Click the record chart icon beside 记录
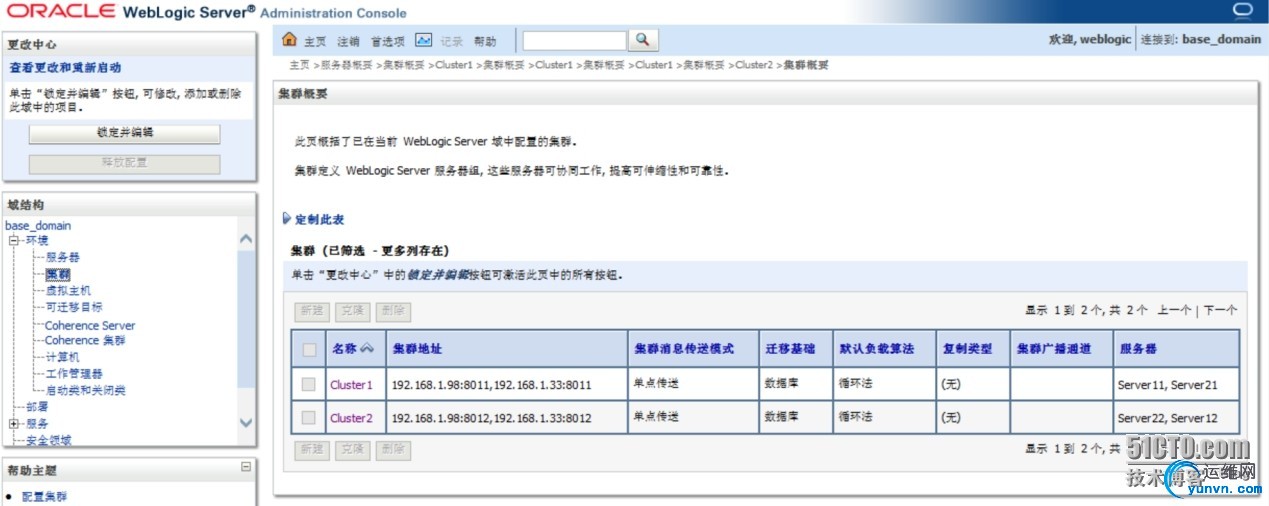 [424, 40]
